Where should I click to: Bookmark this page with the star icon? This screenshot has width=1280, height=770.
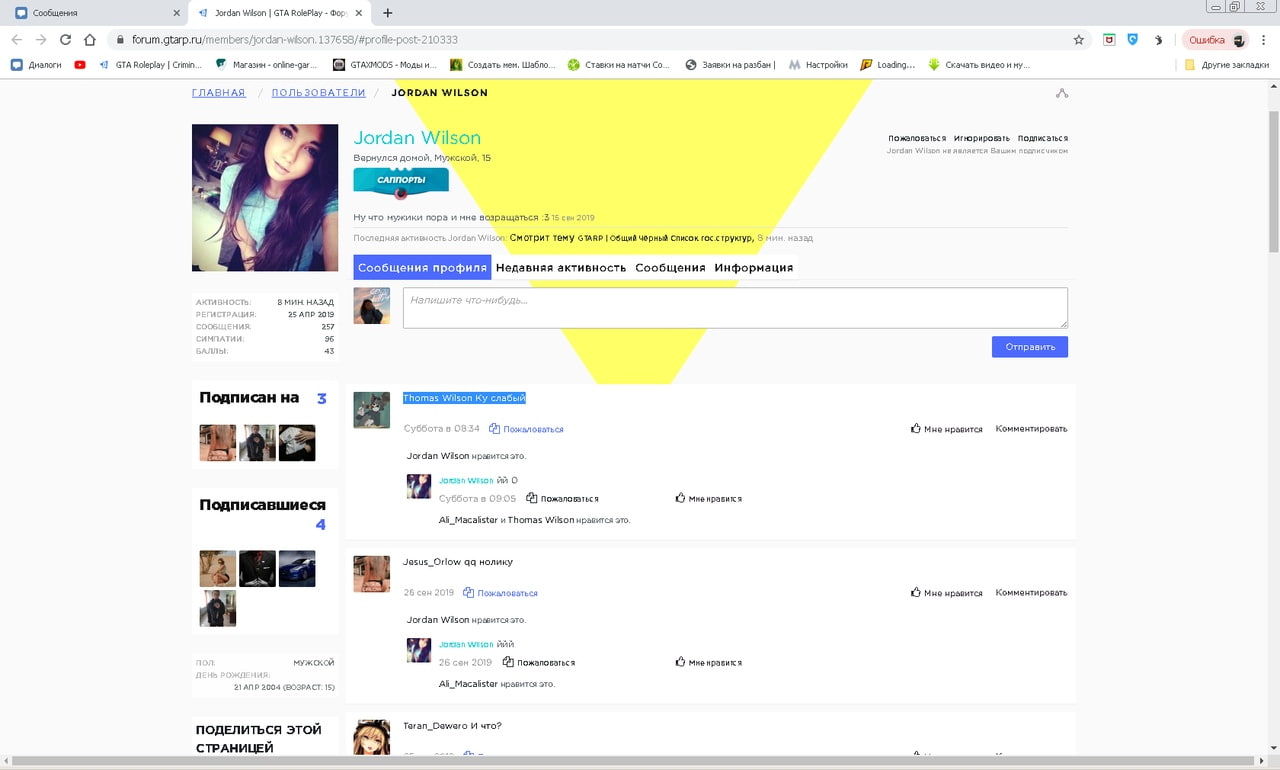point(1078,40)
